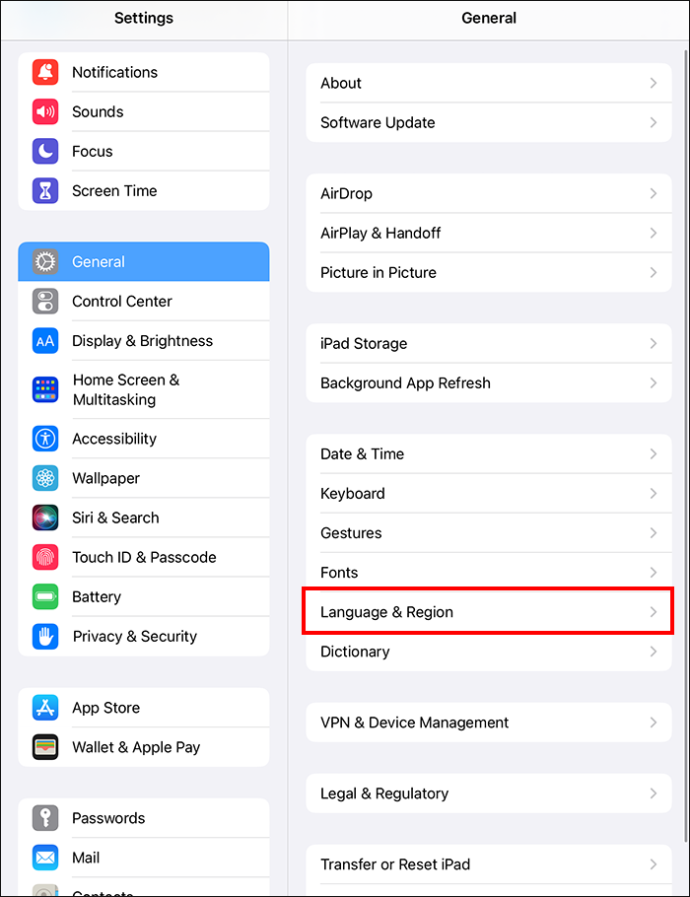Select General in the settings sidebar
Viewport: 690px width, 897px height.
point(144,261)
